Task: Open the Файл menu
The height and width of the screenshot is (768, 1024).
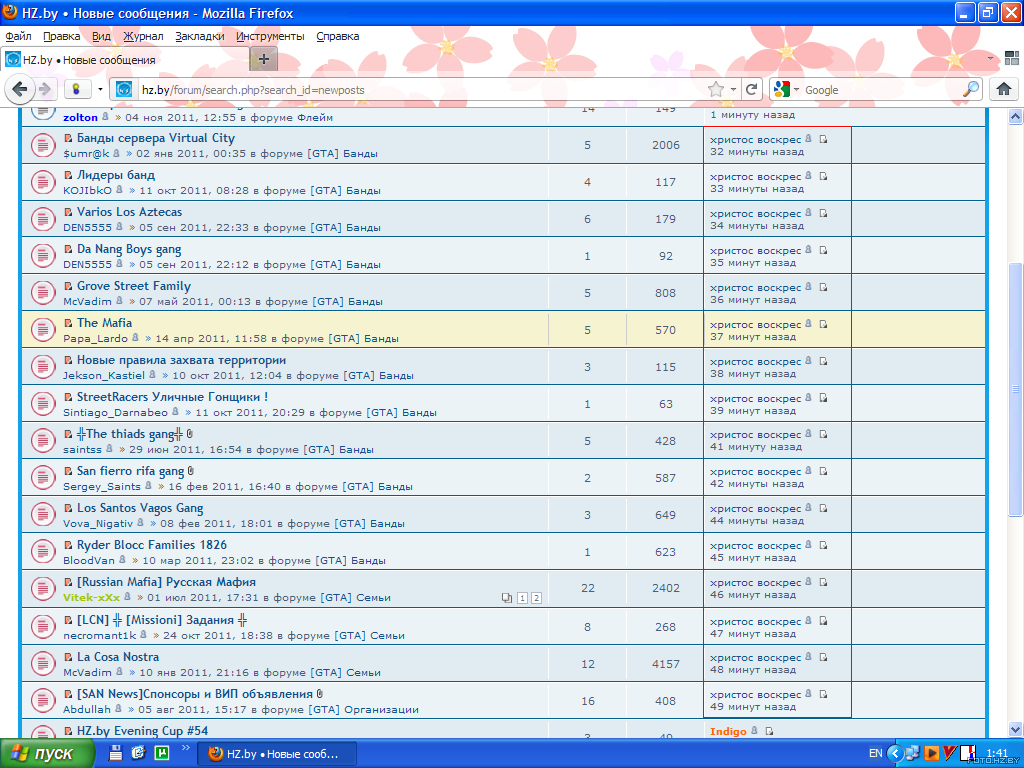Action: (18, 36)
